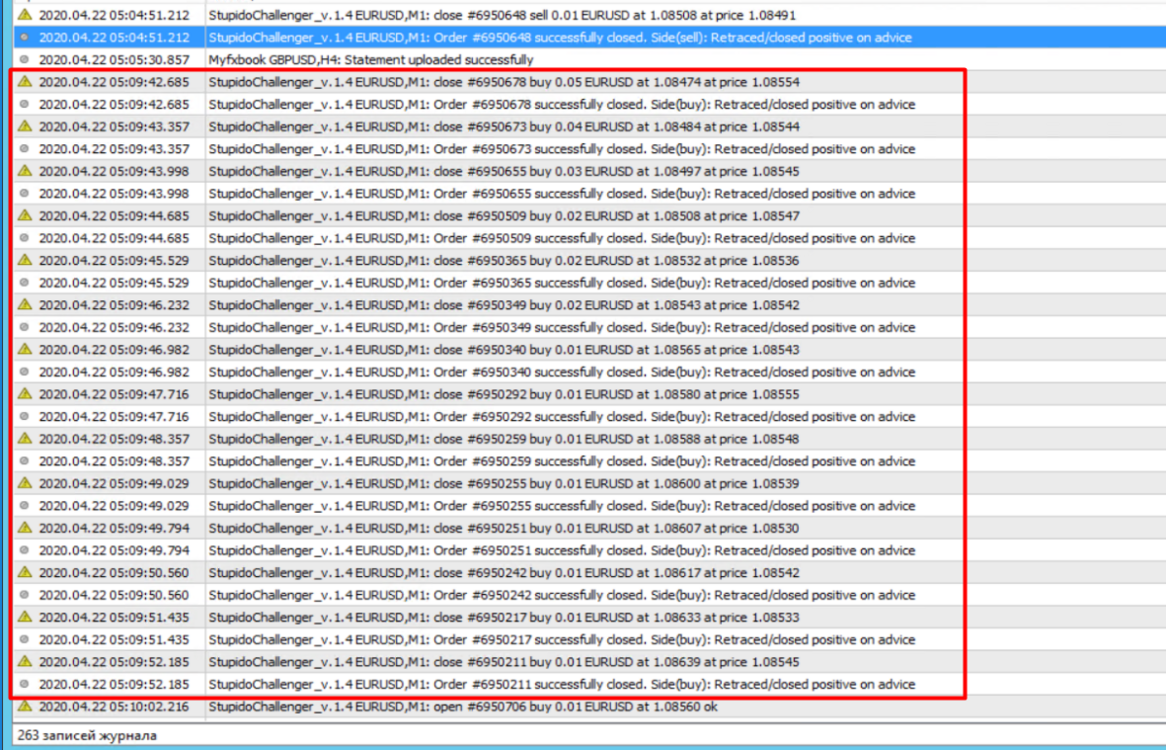1166x750 pixels.
Task: Select message 'Order #6950211 successfully closed'
Action: [562, 684]
